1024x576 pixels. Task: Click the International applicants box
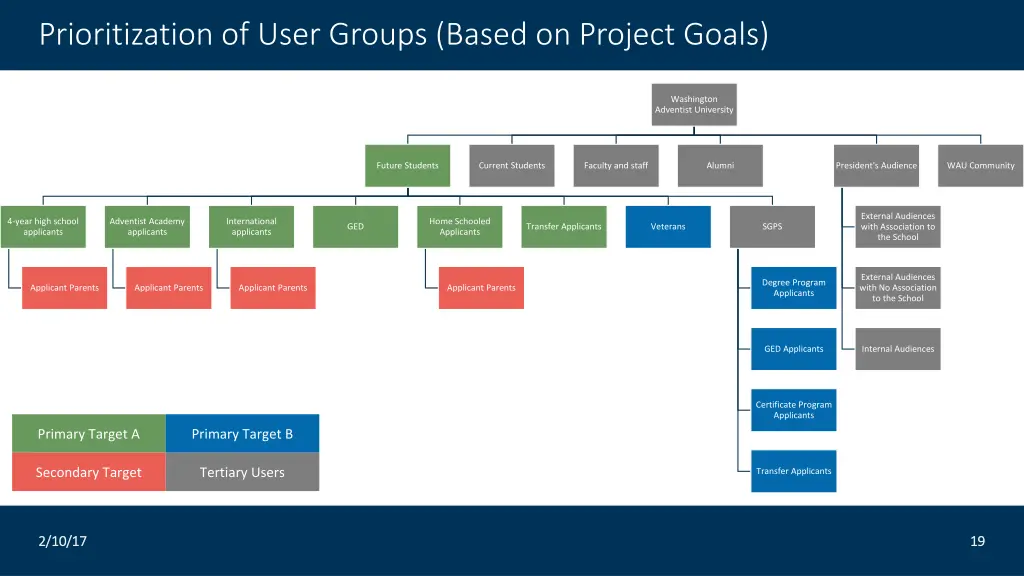pos(251,227)
